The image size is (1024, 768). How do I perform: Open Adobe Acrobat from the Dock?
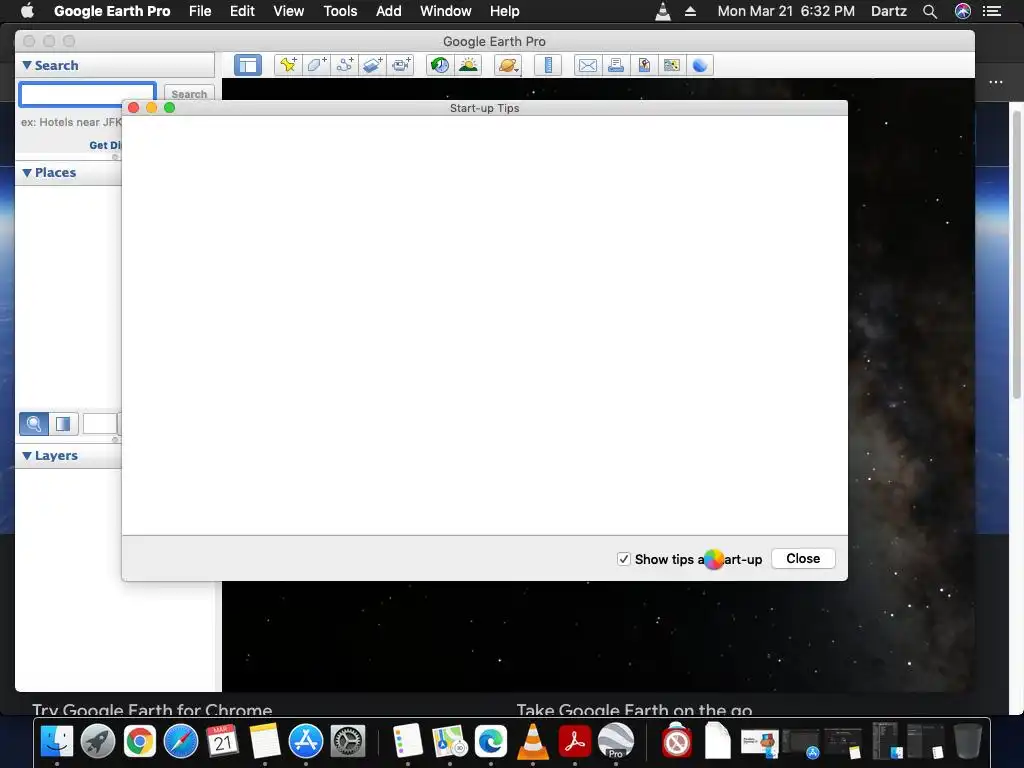(575, 741)
